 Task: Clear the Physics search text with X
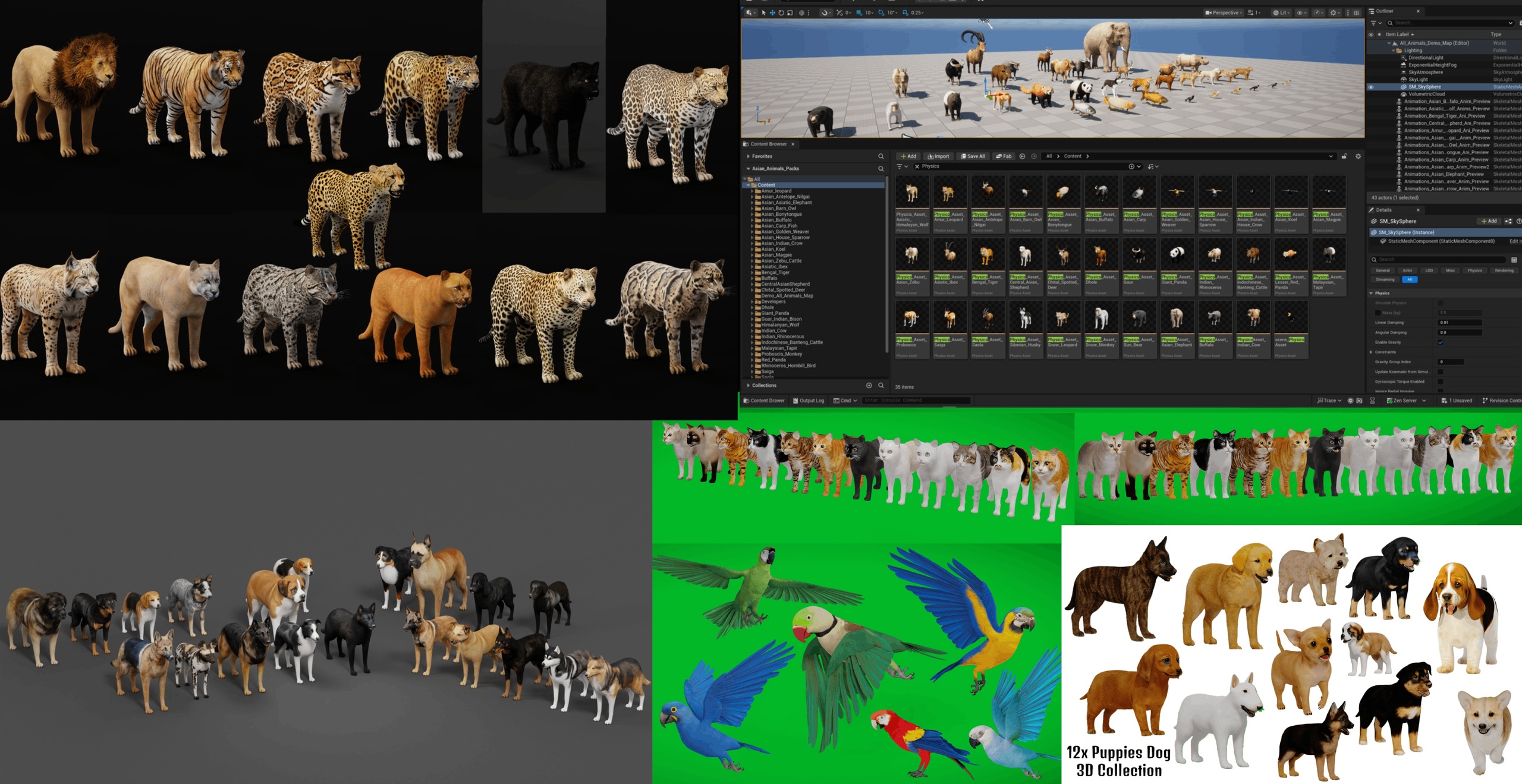point(917,166)
